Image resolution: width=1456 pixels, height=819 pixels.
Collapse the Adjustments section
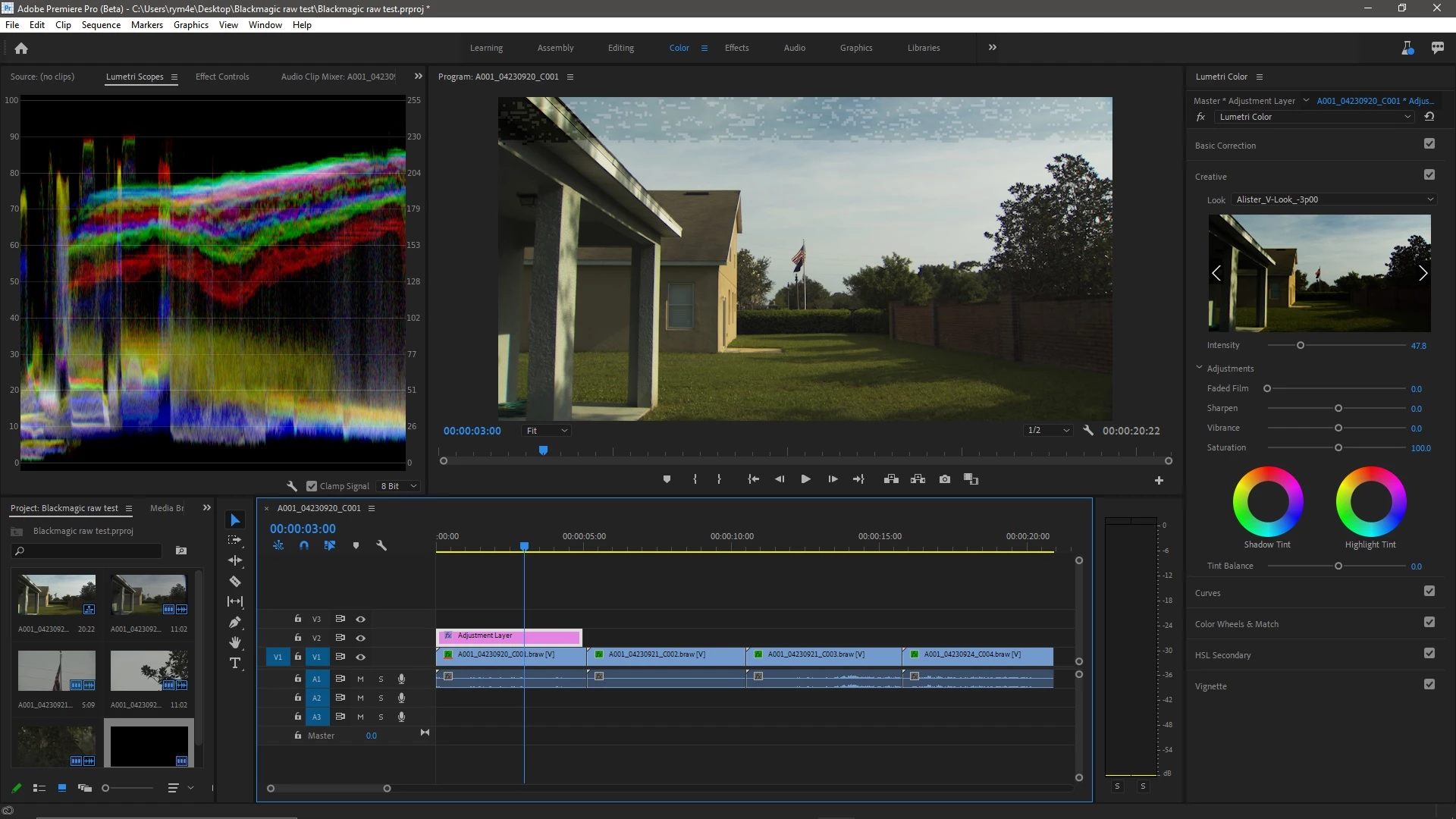(1200, 368)
